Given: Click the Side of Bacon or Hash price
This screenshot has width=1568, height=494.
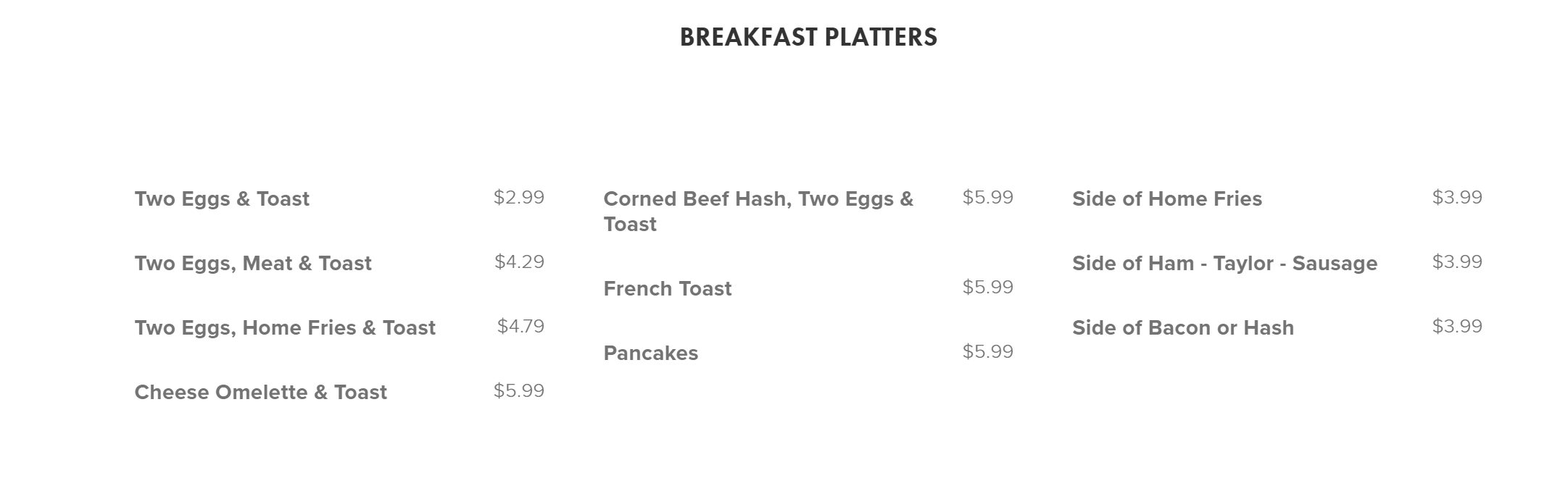Looking at the screenshot, I should [x=1457, y=327].
